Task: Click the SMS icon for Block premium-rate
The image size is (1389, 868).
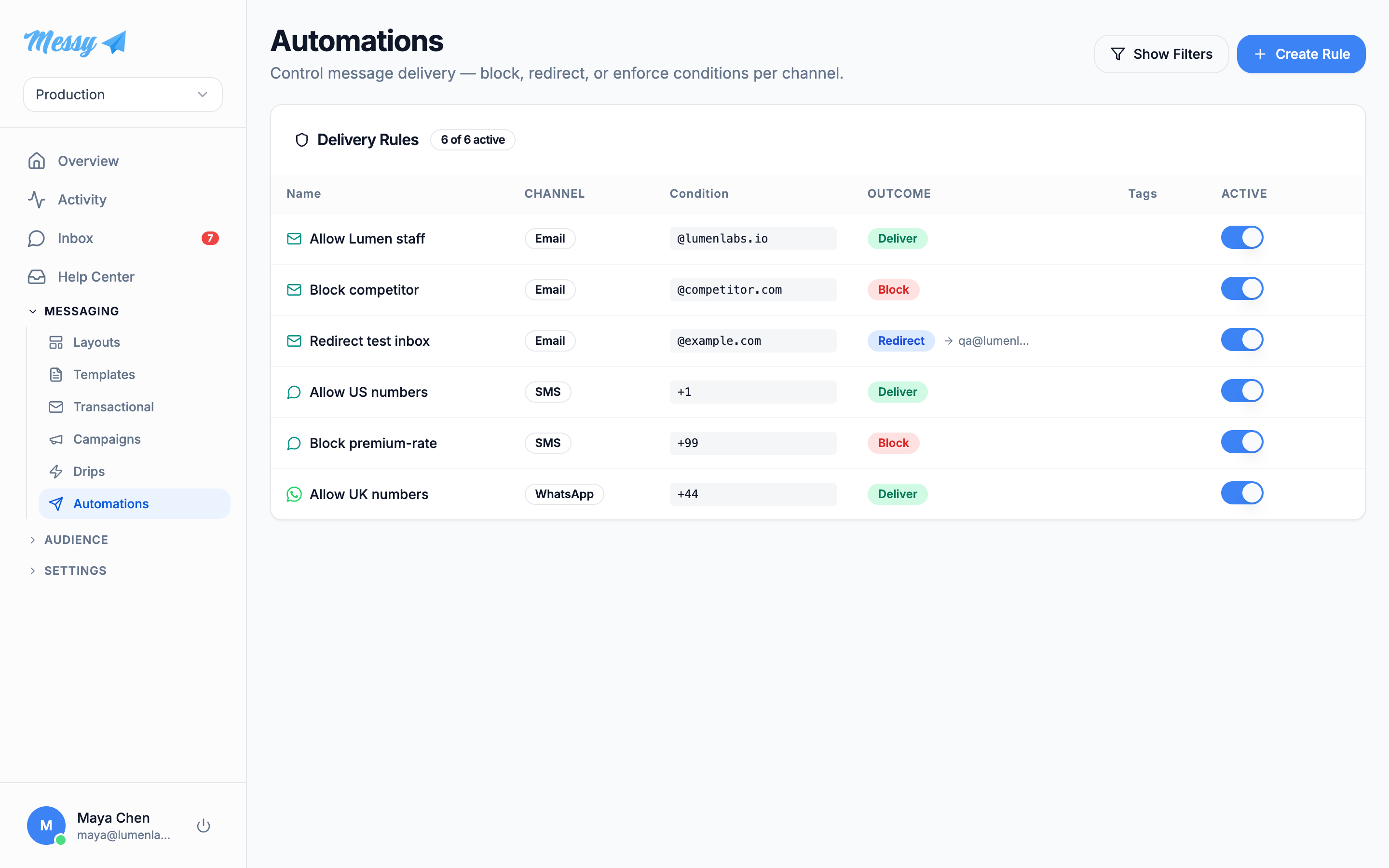Action: [x=294, y=443]
